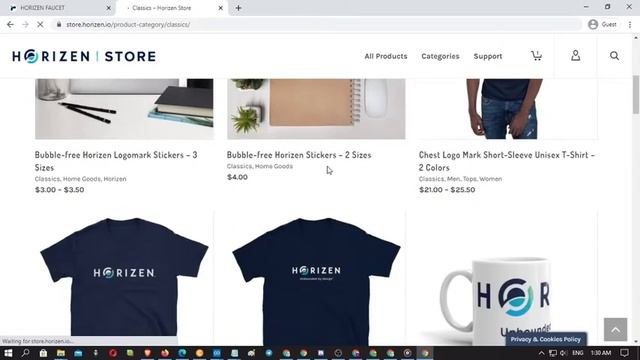Click the site padlock icon
This screenshot has height=360, width=640.
pyautogui.click(x=59, y=24)
